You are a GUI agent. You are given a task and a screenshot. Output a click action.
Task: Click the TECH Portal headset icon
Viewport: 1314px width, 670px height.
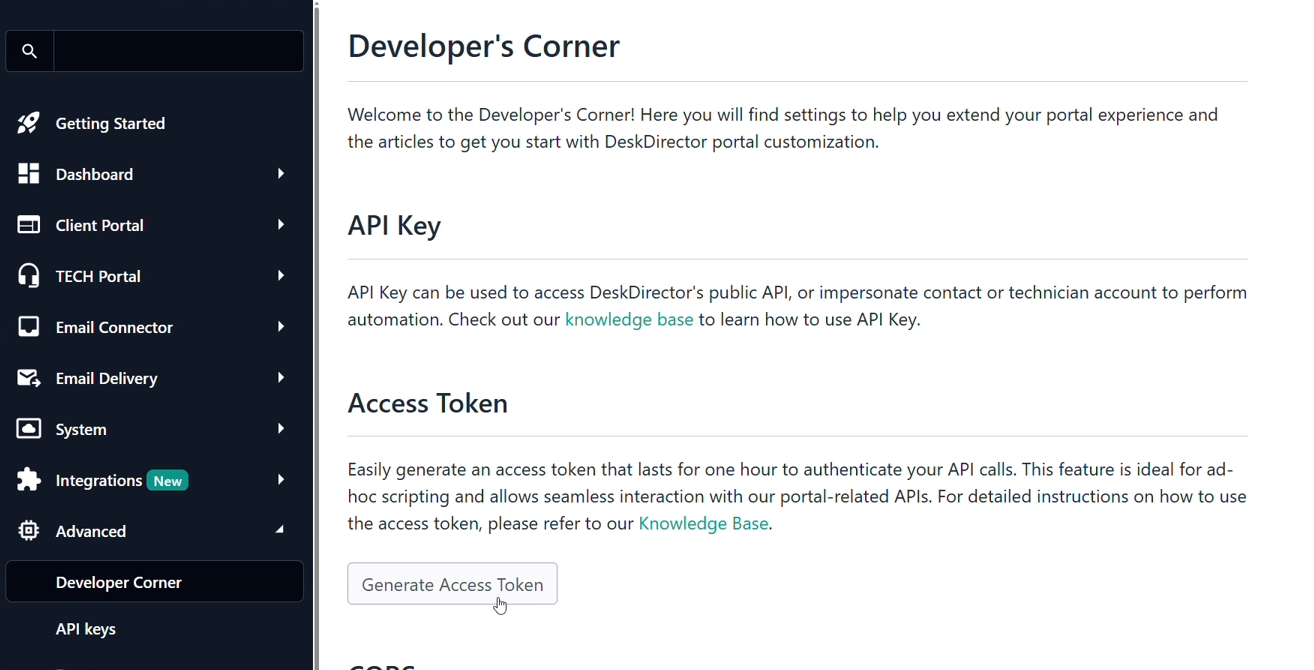click(29, 276)
